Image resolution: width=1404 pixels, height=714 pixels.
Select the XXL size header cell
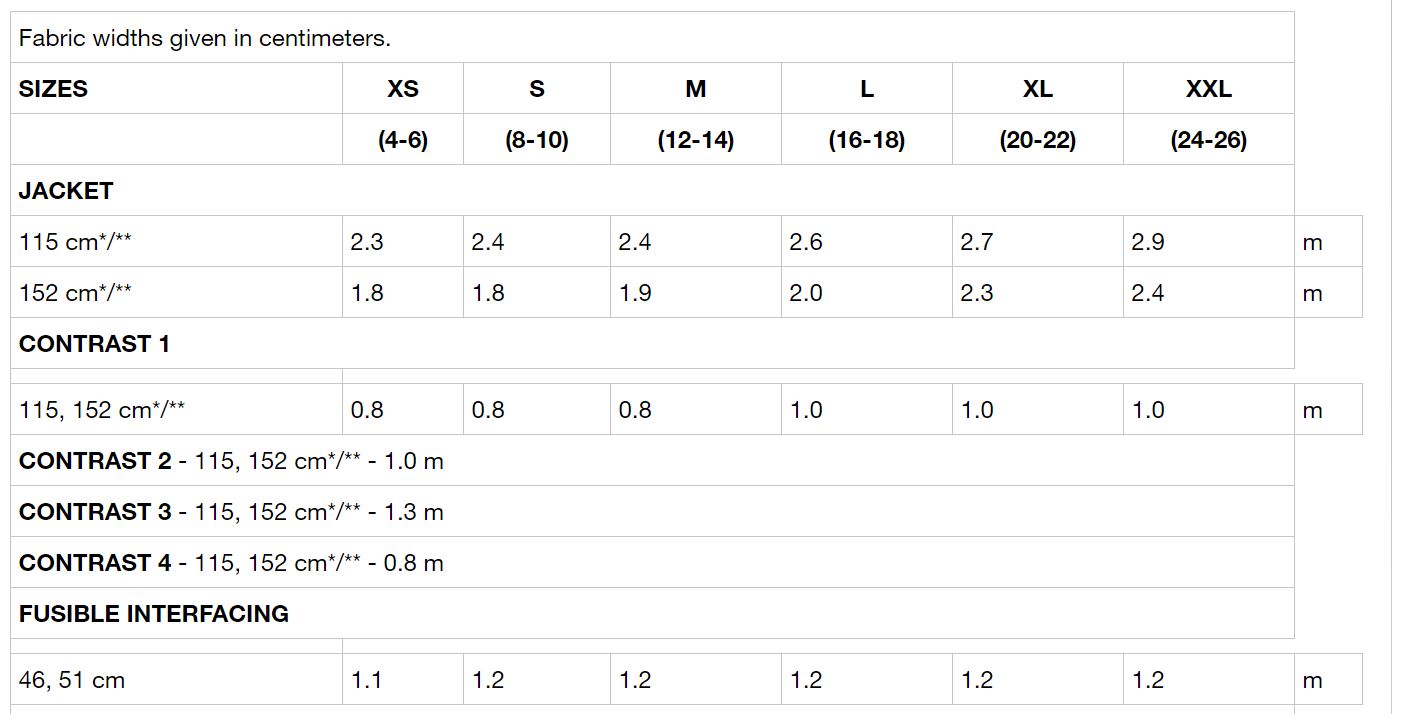[x=1208, y=89]
